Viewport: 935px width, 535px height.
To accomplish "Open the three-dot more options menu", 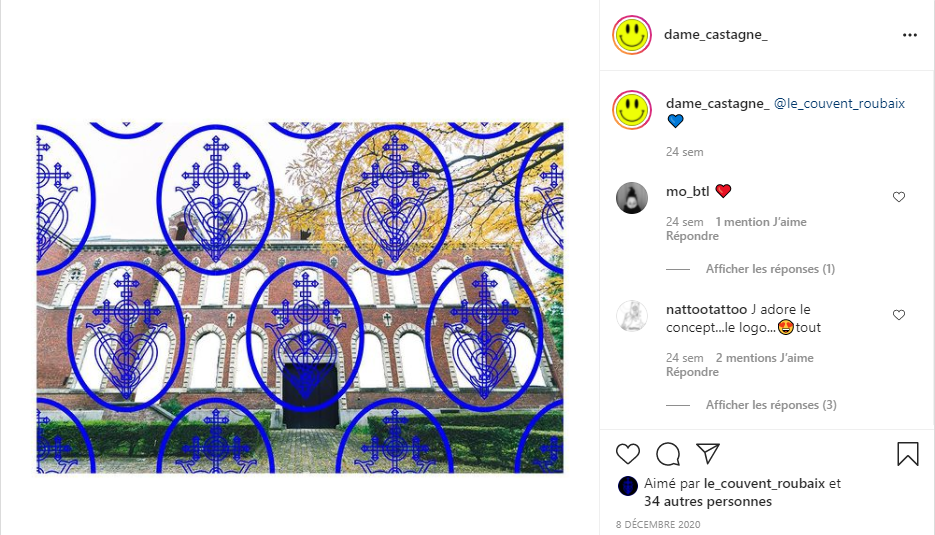I will [x=909, y=35].
